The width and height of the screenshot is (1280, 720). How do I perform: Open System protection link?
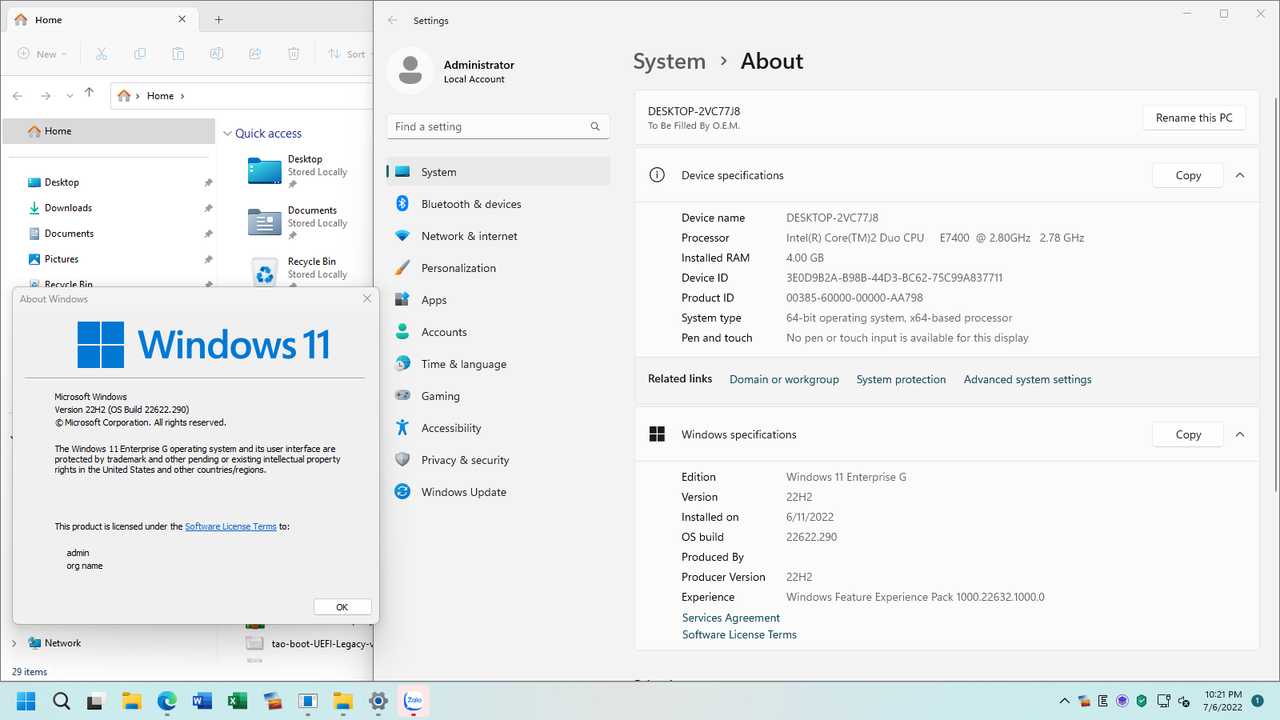(x=901, y=379)
